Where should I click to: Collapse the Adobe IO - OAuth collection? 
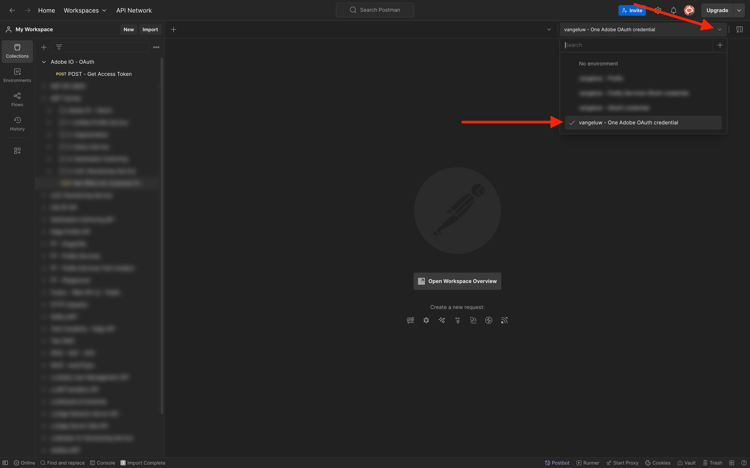click(x=44, y=62)
